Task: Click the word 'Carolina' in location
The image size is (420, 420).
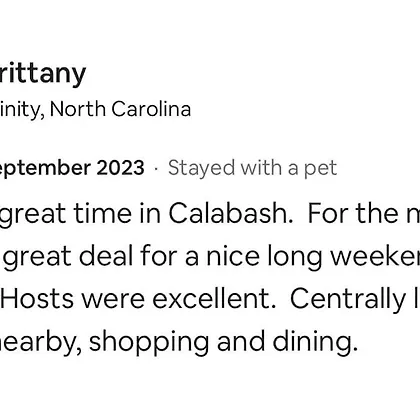Action: coord(151,109)
